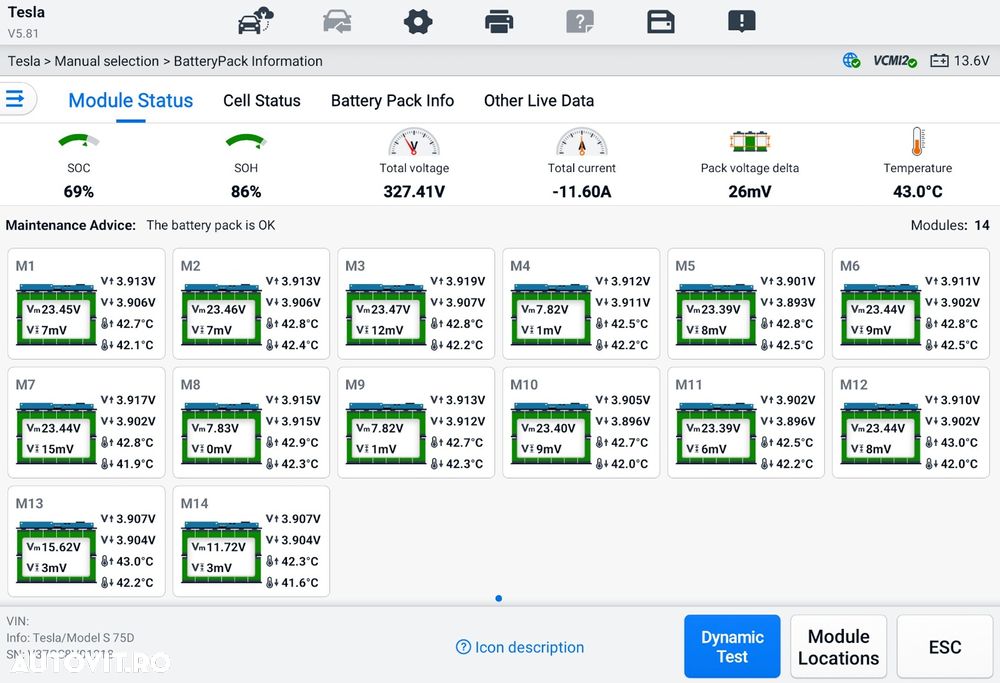
Task: Click the Total current meter icon
Action: coord(582,142)
